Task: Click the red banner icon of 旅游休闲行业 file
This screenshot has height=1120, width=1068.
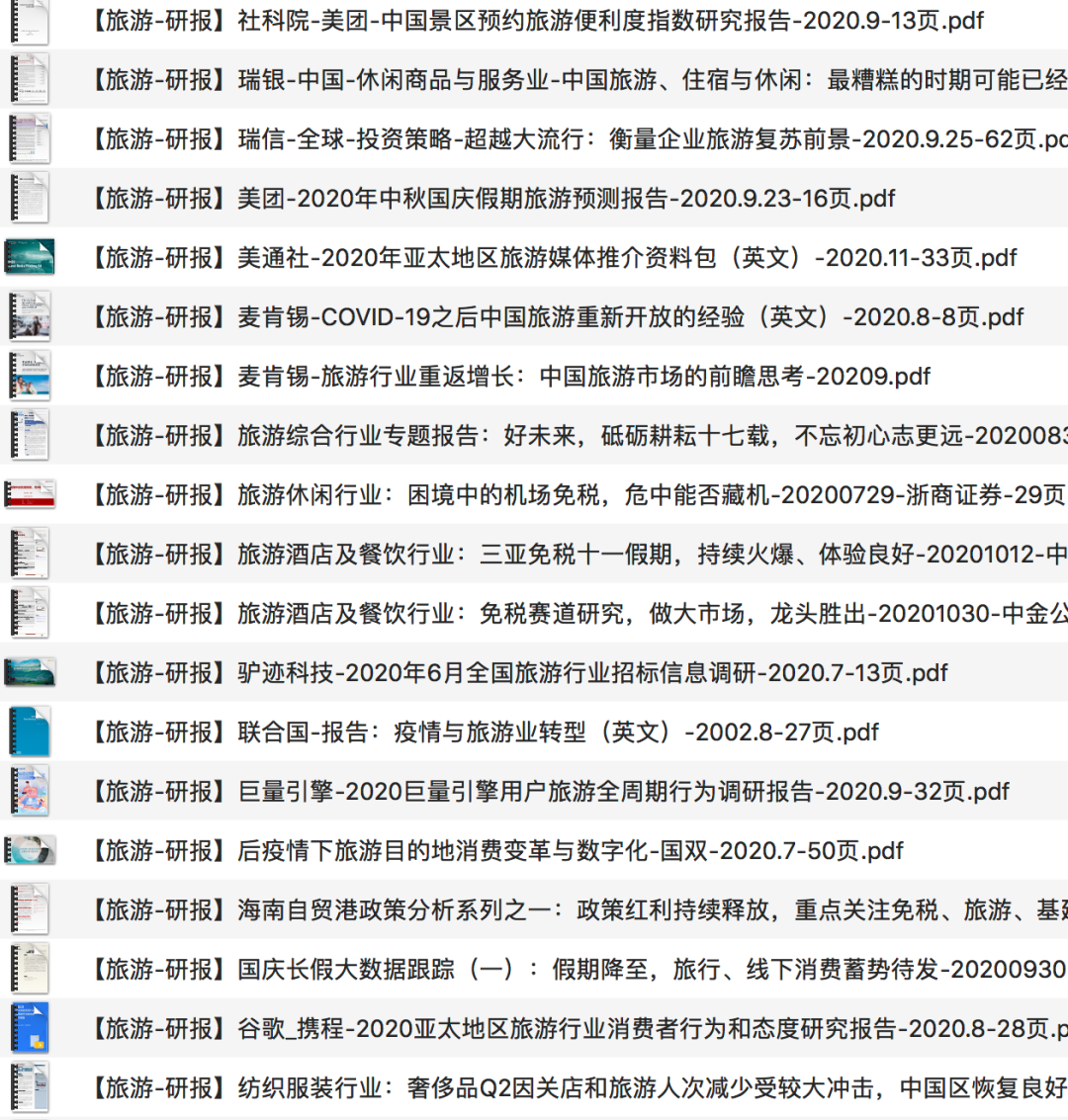Action: pyautogui.click(x=30, y=494)
